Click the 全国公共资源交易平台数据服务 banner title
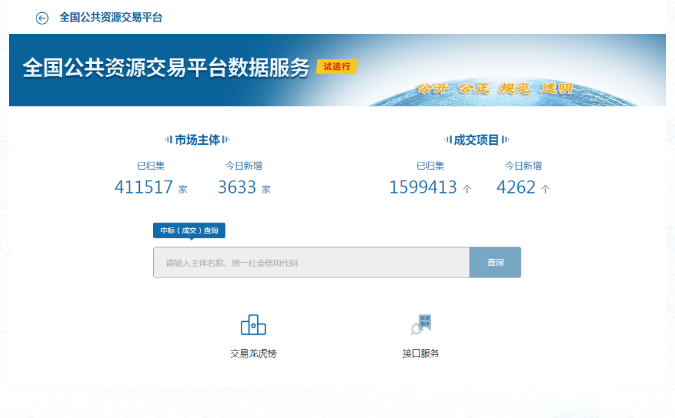Viewport: 675px width, 418px height. click(x=166, y=70)
